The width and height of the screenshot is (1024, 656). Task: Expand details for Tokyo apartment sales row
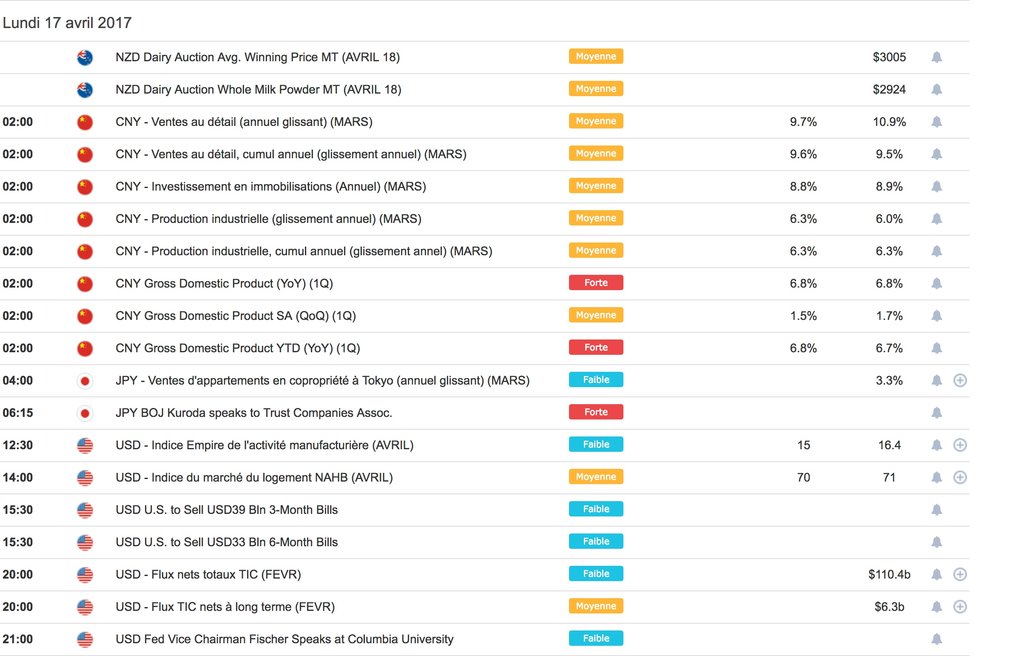tap(960, 381)
